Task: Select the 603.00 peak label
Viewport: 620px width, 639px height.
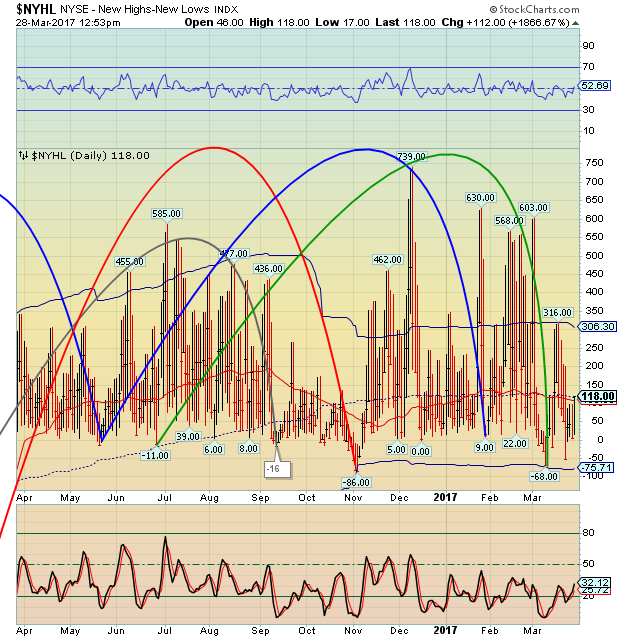Action: click(x=534, y=207)
